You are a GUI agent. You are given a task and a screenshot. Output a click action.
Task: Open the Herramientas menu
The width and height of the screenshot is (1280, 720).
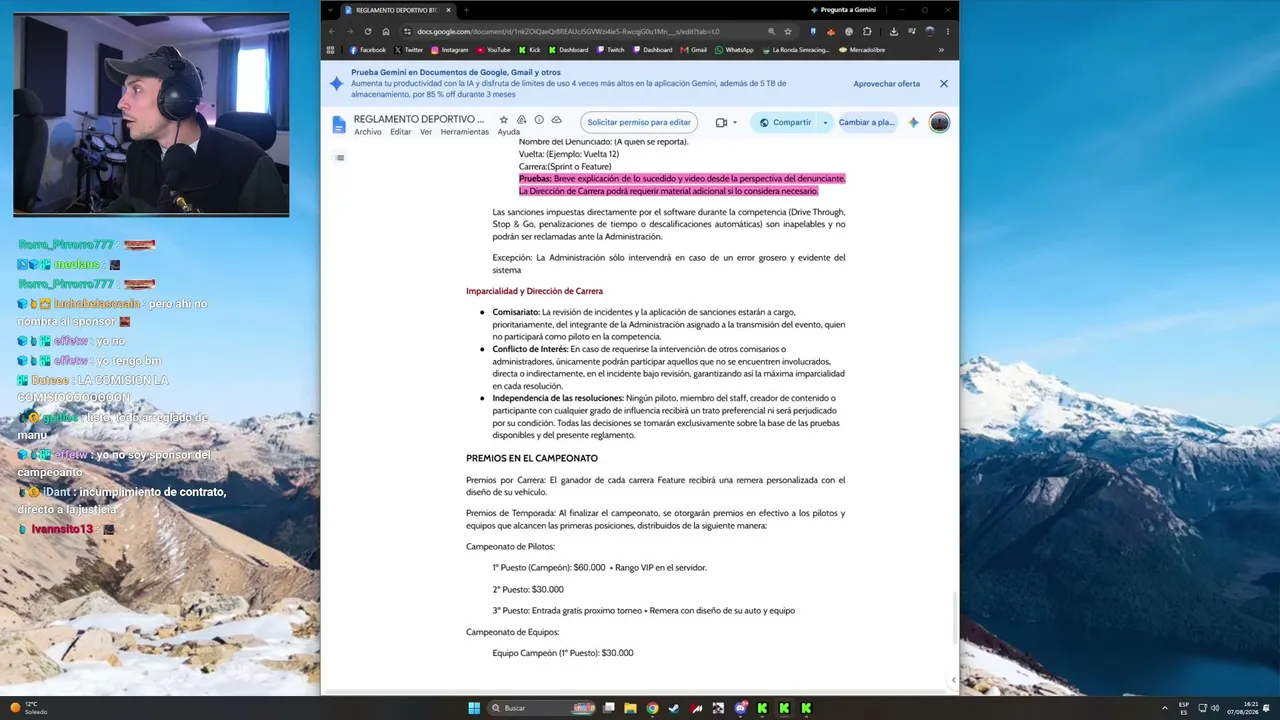465,132
